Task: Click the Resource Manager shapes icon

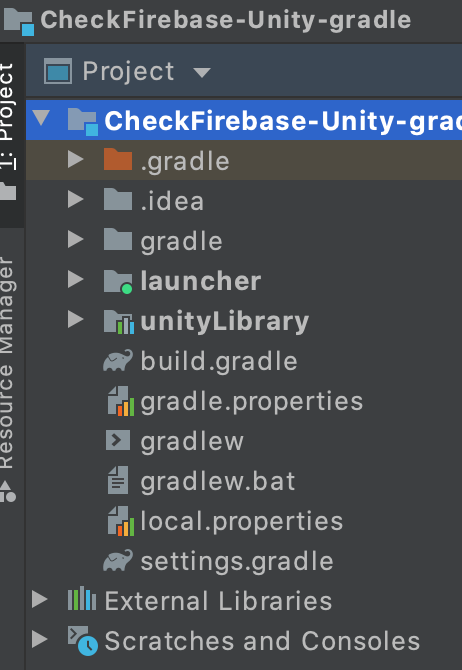Action: pos(8,491)
